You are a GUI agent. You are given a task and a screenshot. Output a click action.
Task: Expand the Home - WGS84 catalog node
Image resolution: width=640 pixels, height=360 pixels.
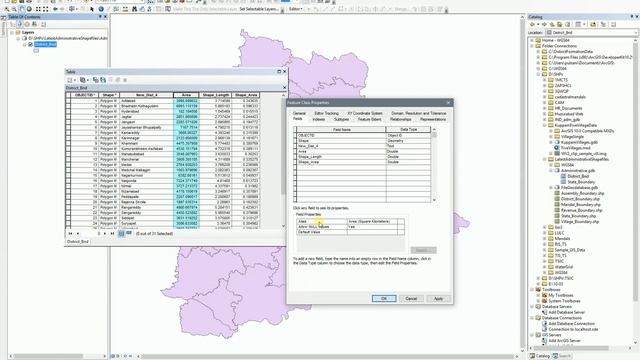(532, 40)
